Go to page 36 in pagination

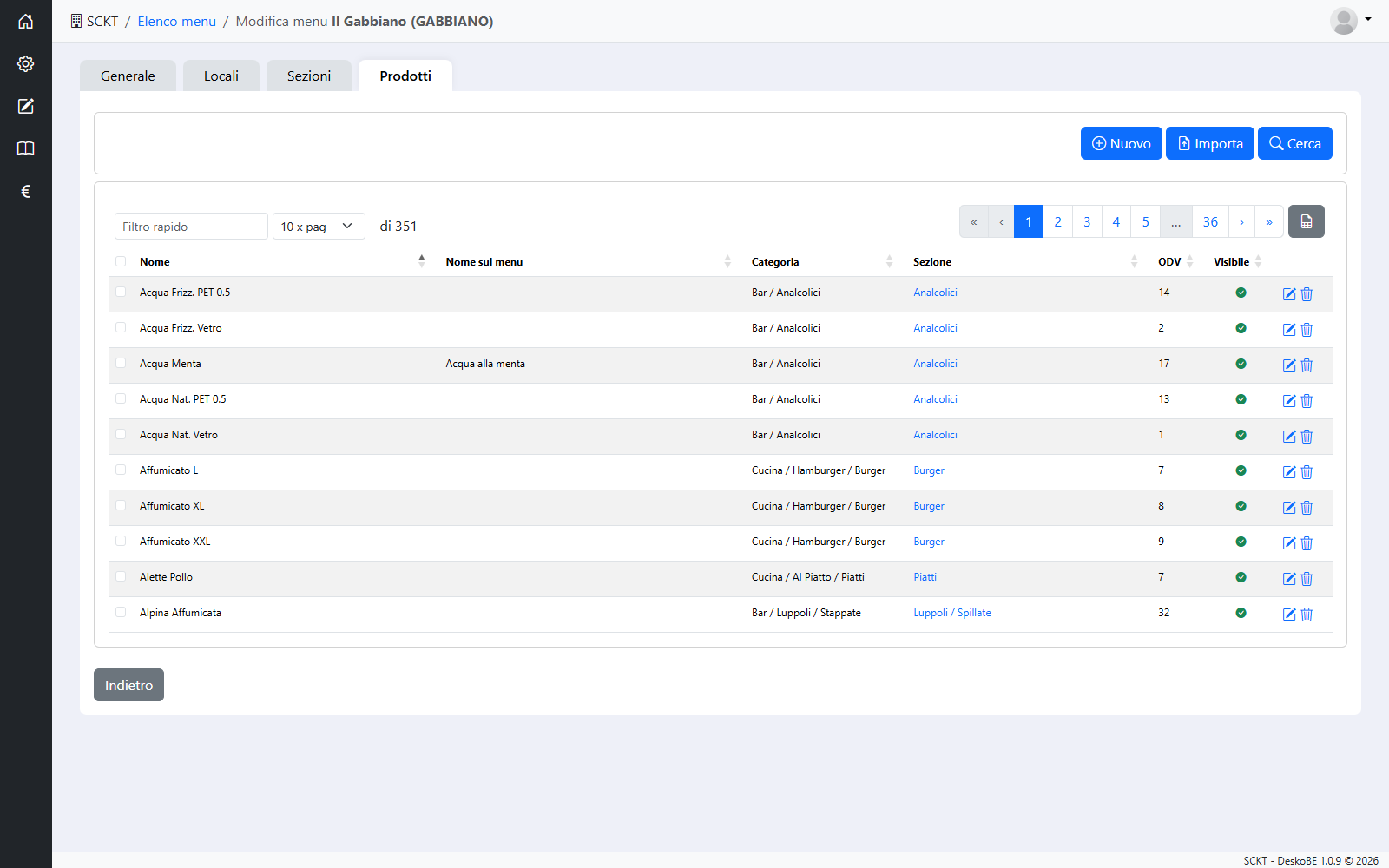pos(1210,221)
